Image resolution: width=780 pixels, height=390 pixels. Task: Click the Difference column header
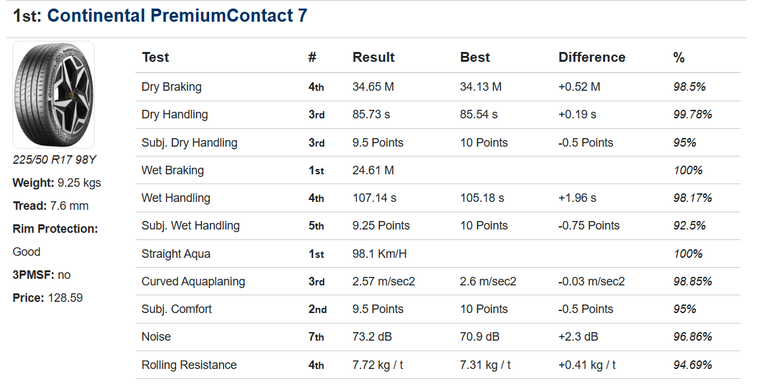point(591,57)
